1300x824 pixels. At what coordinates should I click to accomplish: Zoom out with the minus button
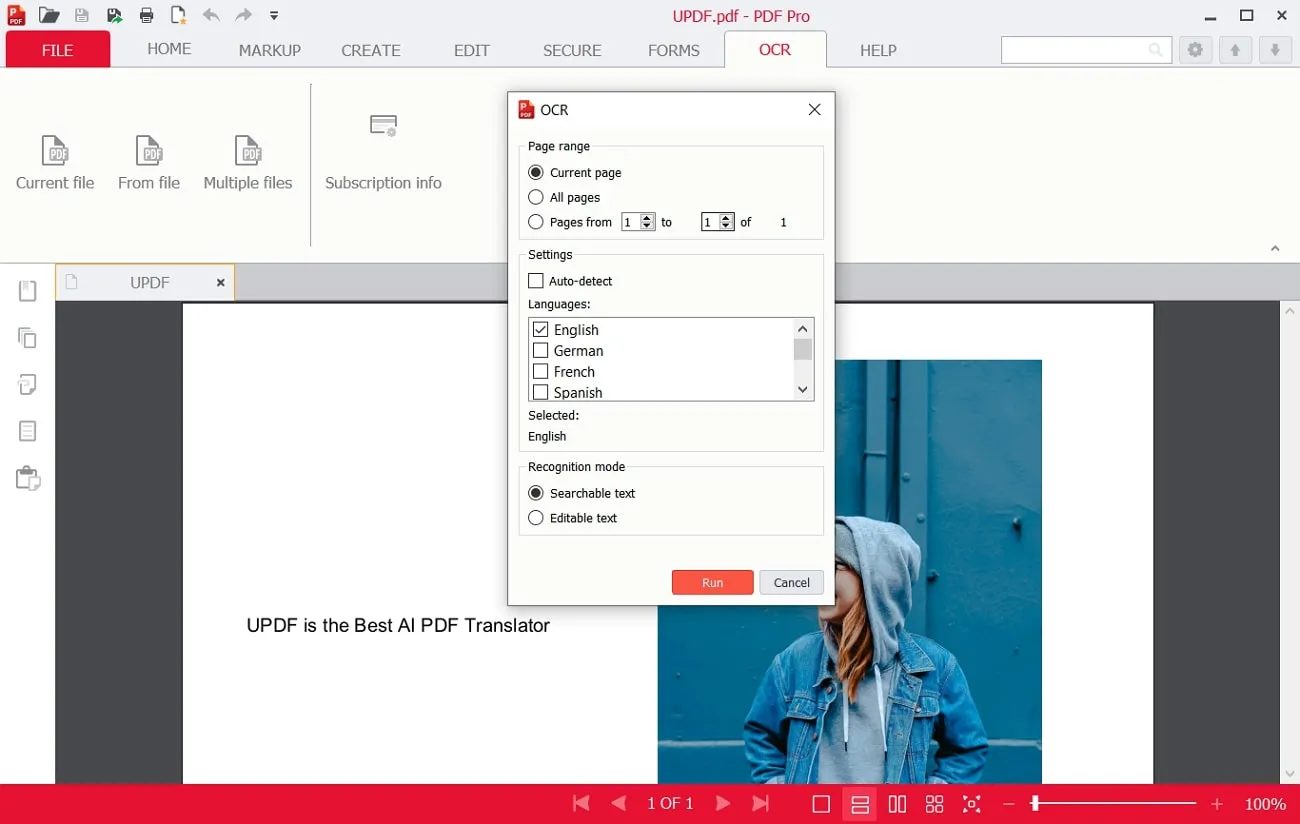[1009, 804]
